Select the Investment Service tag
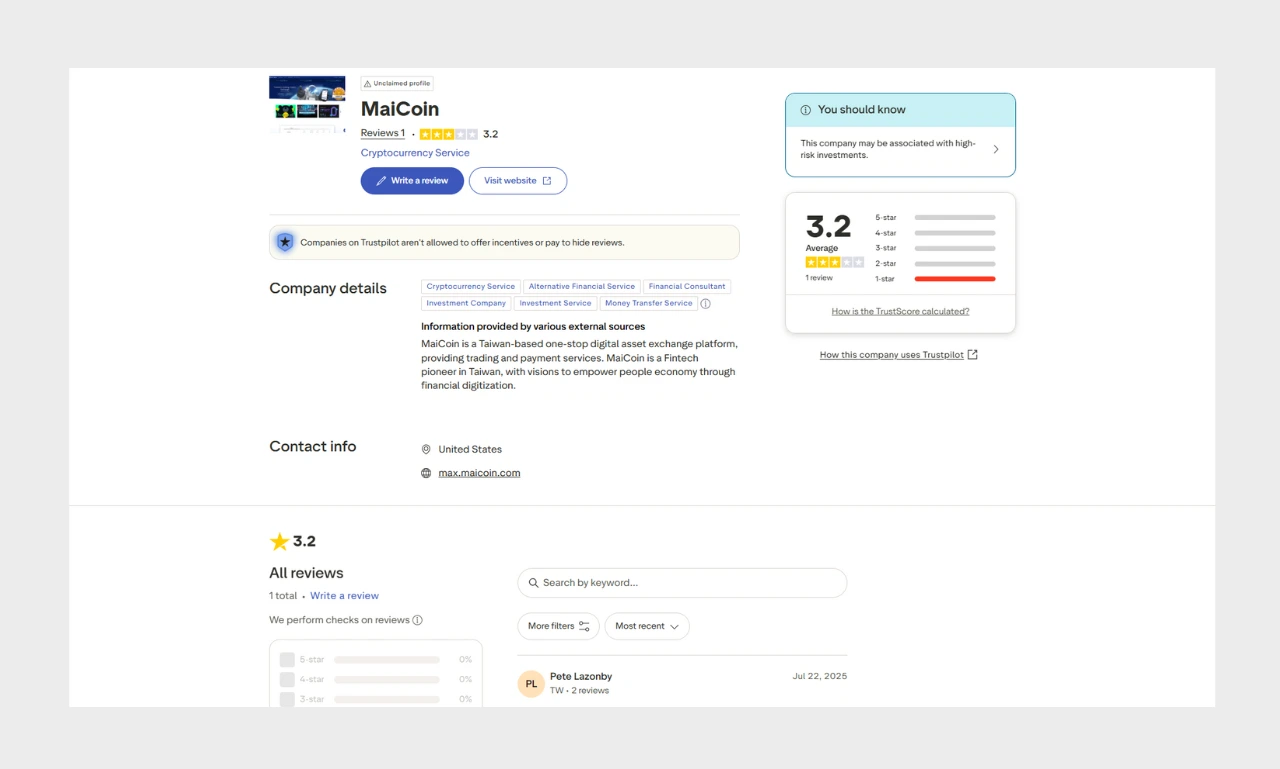 555,303
